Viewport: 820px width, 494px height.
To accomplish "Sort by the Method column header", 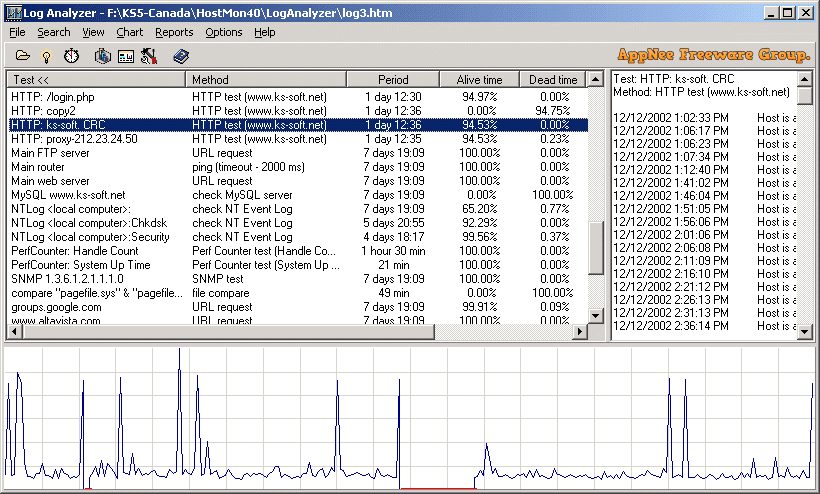I will coord(266,79).
